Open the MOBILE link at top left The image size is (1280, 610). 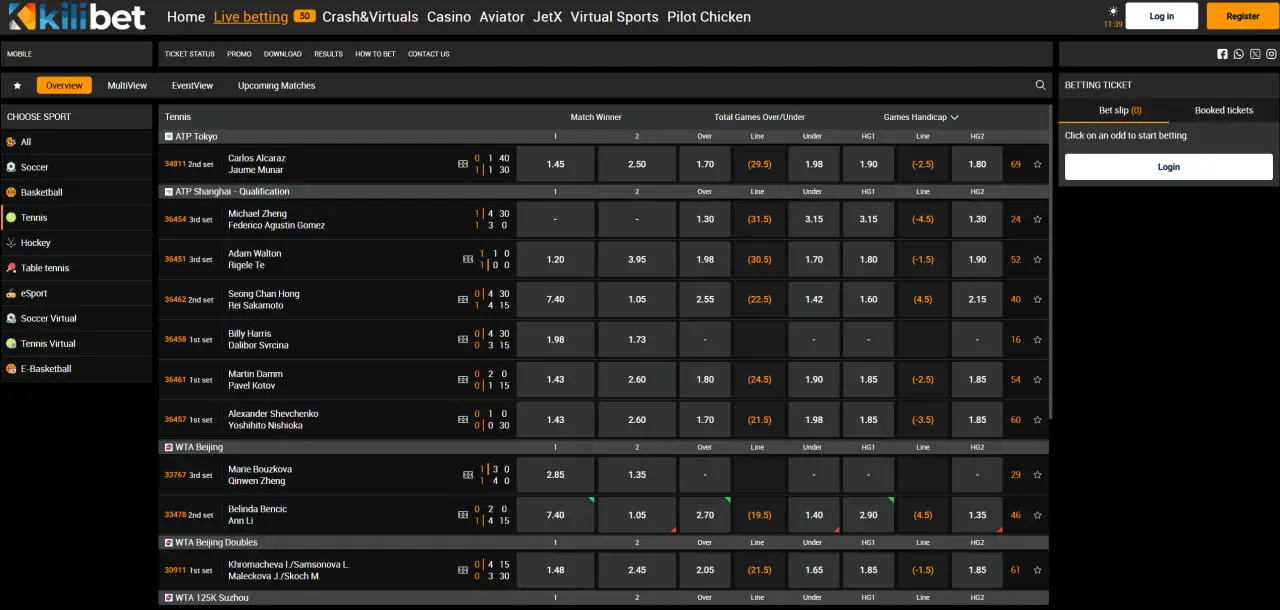(20, 54)
